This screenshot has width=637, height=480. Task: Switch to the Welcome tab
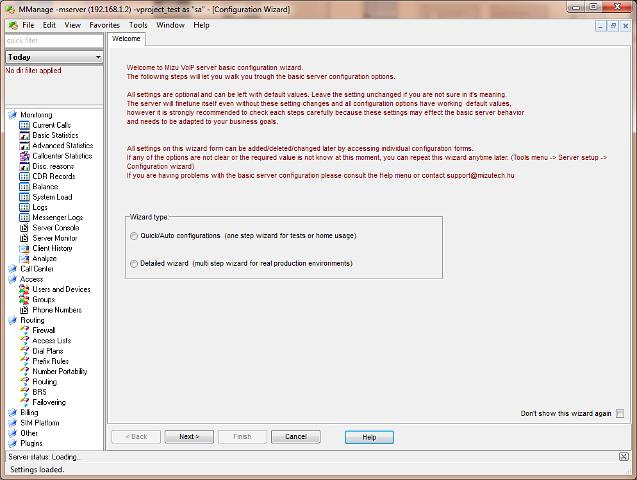126,39
